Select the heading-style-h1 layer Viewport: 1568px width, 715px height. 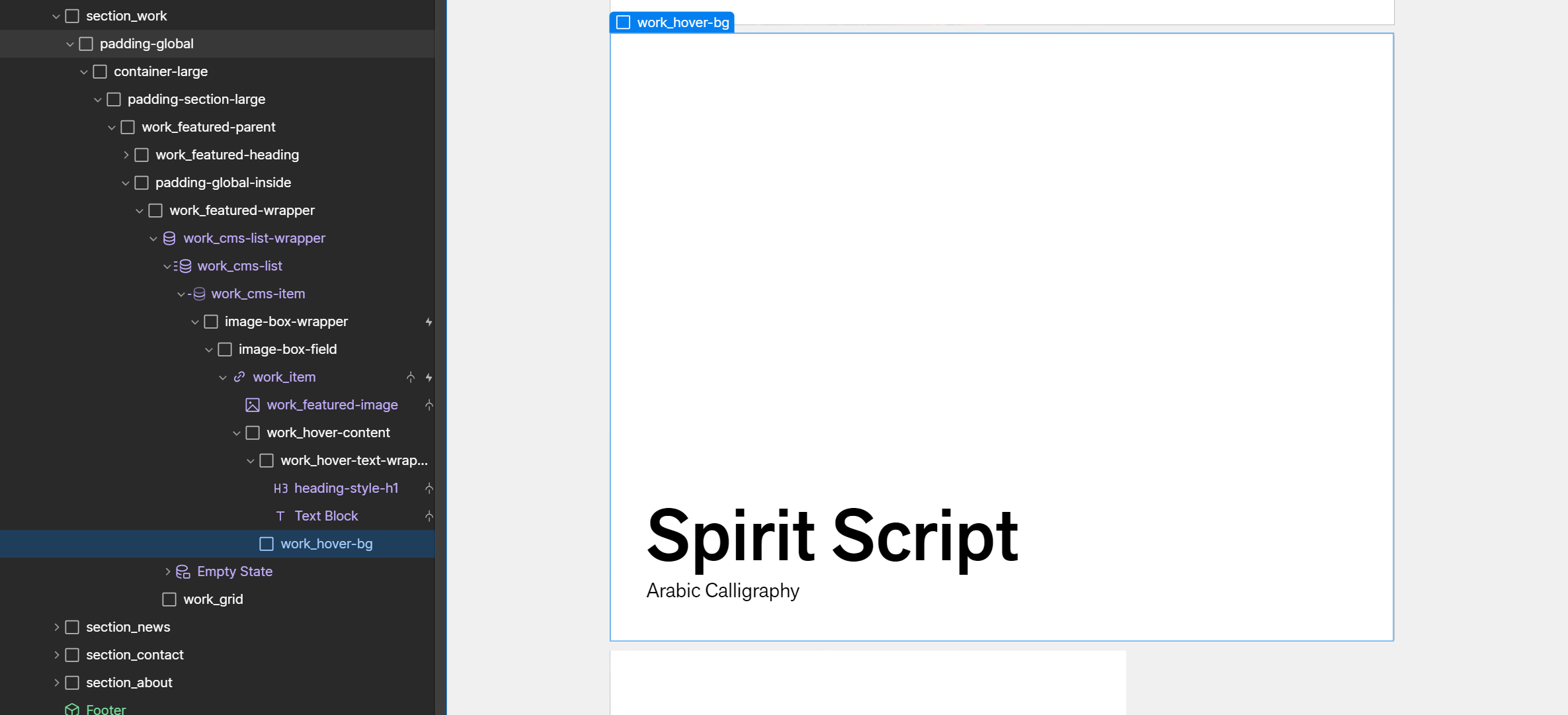[x=346, y=488]
